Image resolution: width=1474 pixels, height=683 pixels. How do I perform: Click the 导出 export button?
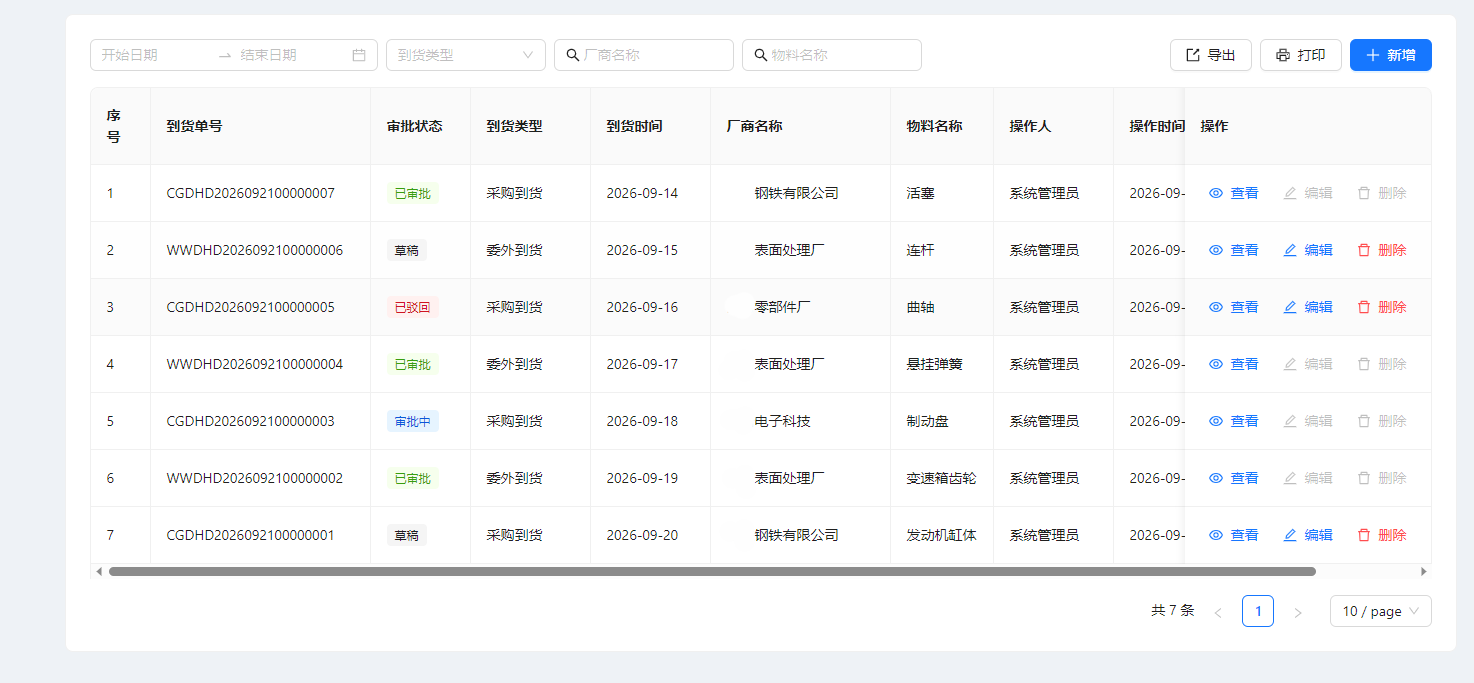coord(1210,55)
